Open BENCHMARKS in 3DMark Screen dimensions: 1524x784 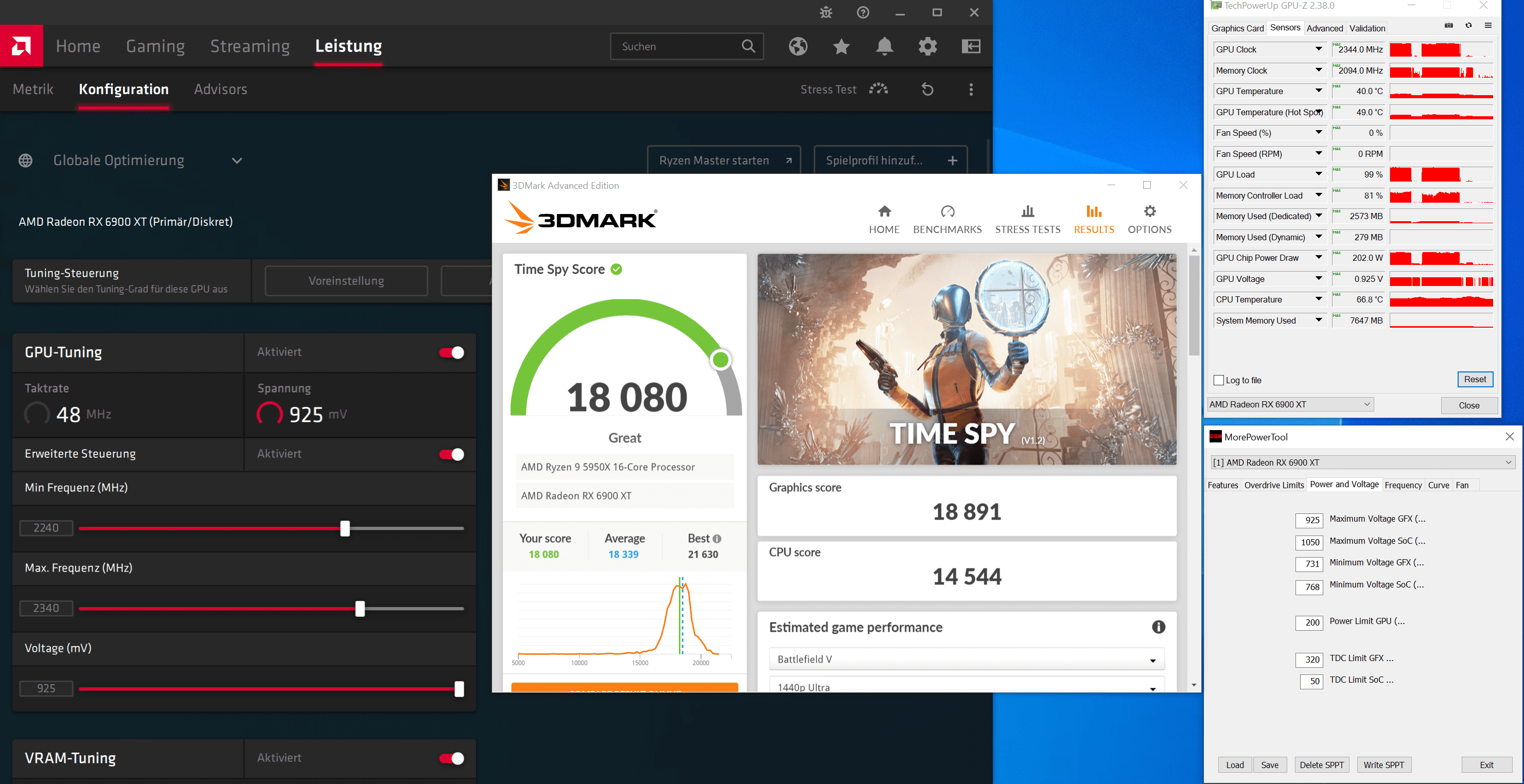(x=947, y=219)
